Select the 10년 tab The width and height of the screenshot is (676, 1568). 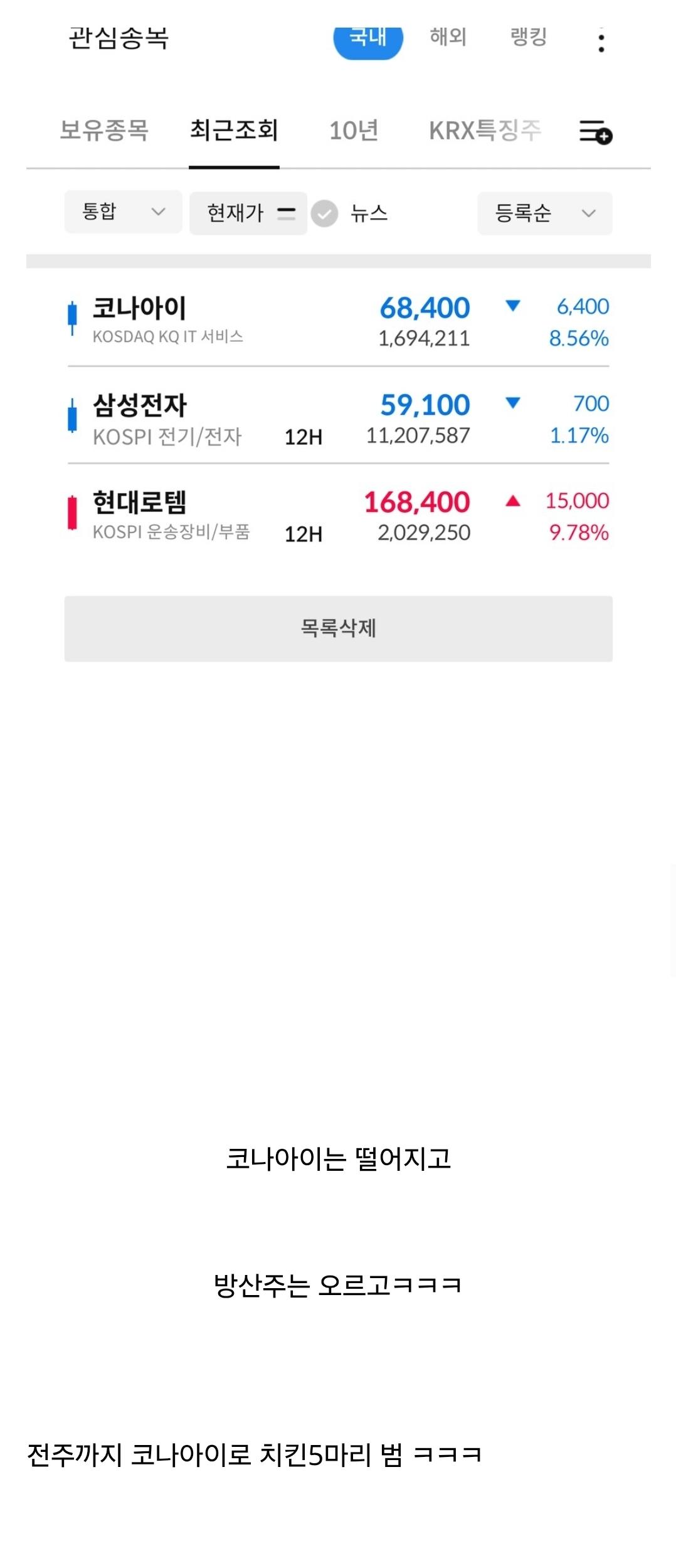point(354,131)
